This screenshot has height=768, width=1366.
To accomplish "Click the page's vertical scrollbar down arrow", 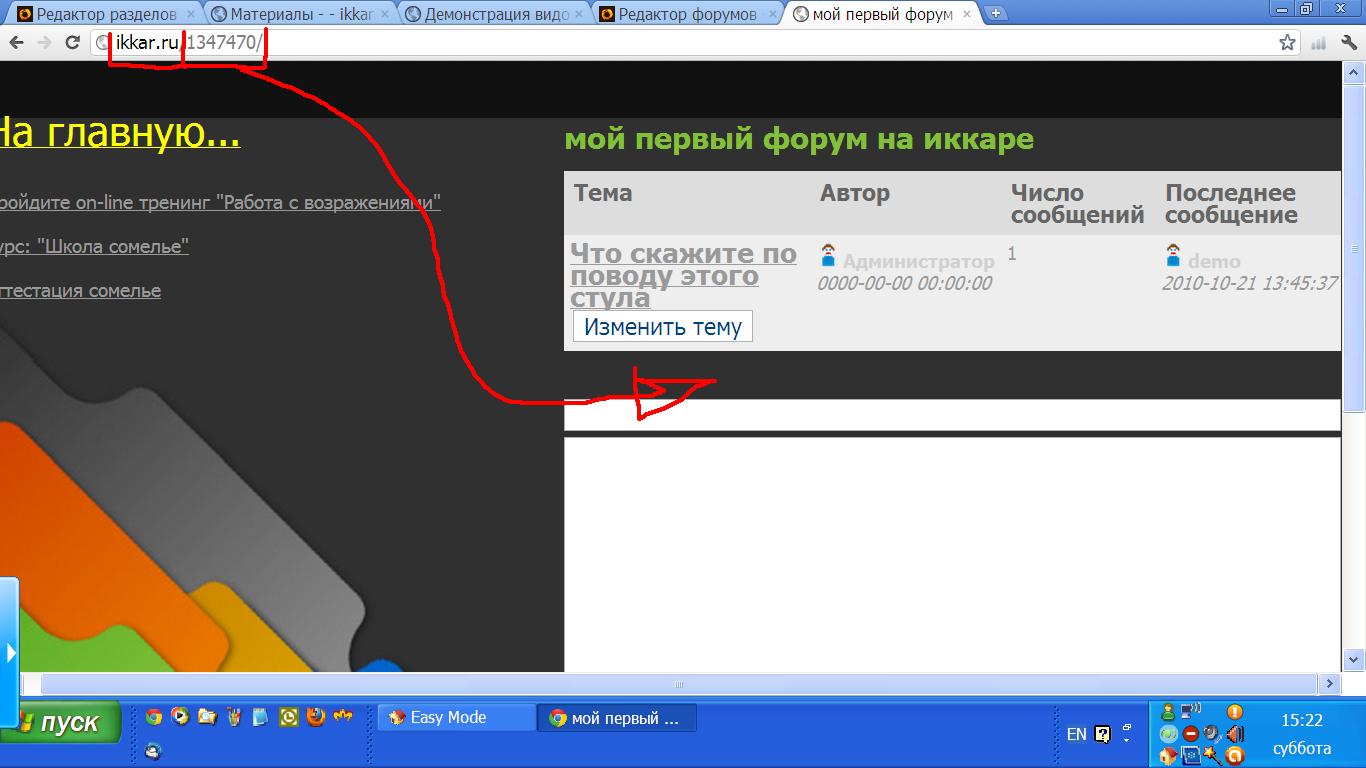I will coord(1353,659).
